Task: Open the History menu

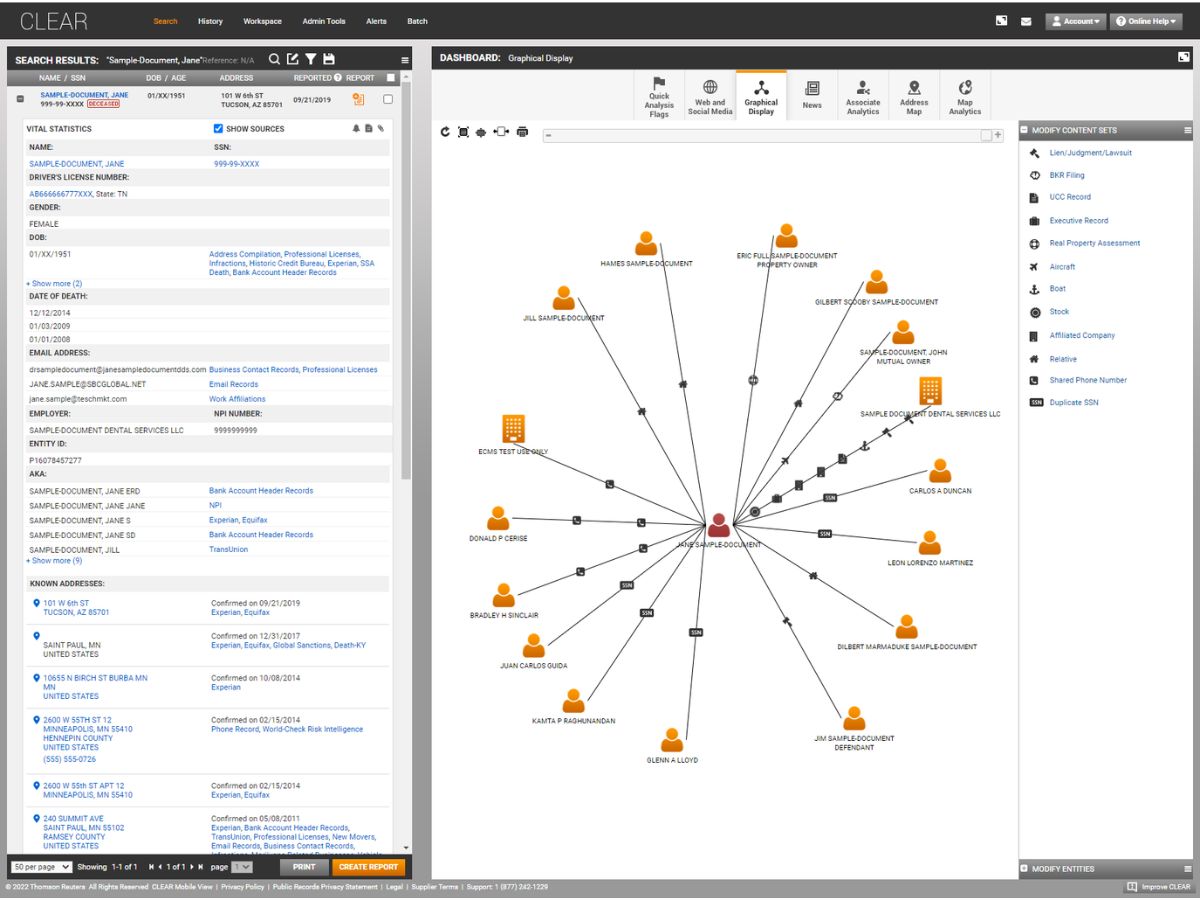Action: point(210,21)
